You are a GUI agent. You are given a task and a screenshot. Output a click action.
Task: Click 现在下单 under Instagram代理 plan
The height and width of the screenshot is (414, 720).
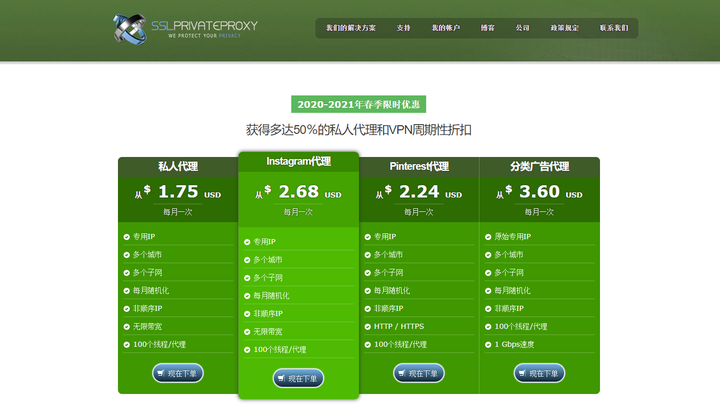(x=298, y=378)
